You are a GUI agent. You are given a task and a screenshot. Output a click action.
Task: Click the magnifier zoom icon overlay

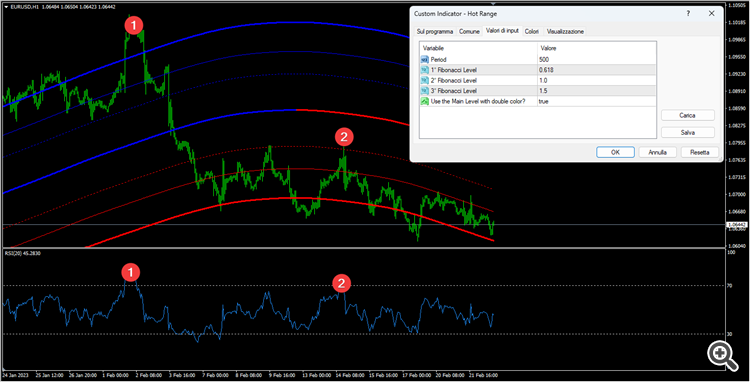coord(723,356)
